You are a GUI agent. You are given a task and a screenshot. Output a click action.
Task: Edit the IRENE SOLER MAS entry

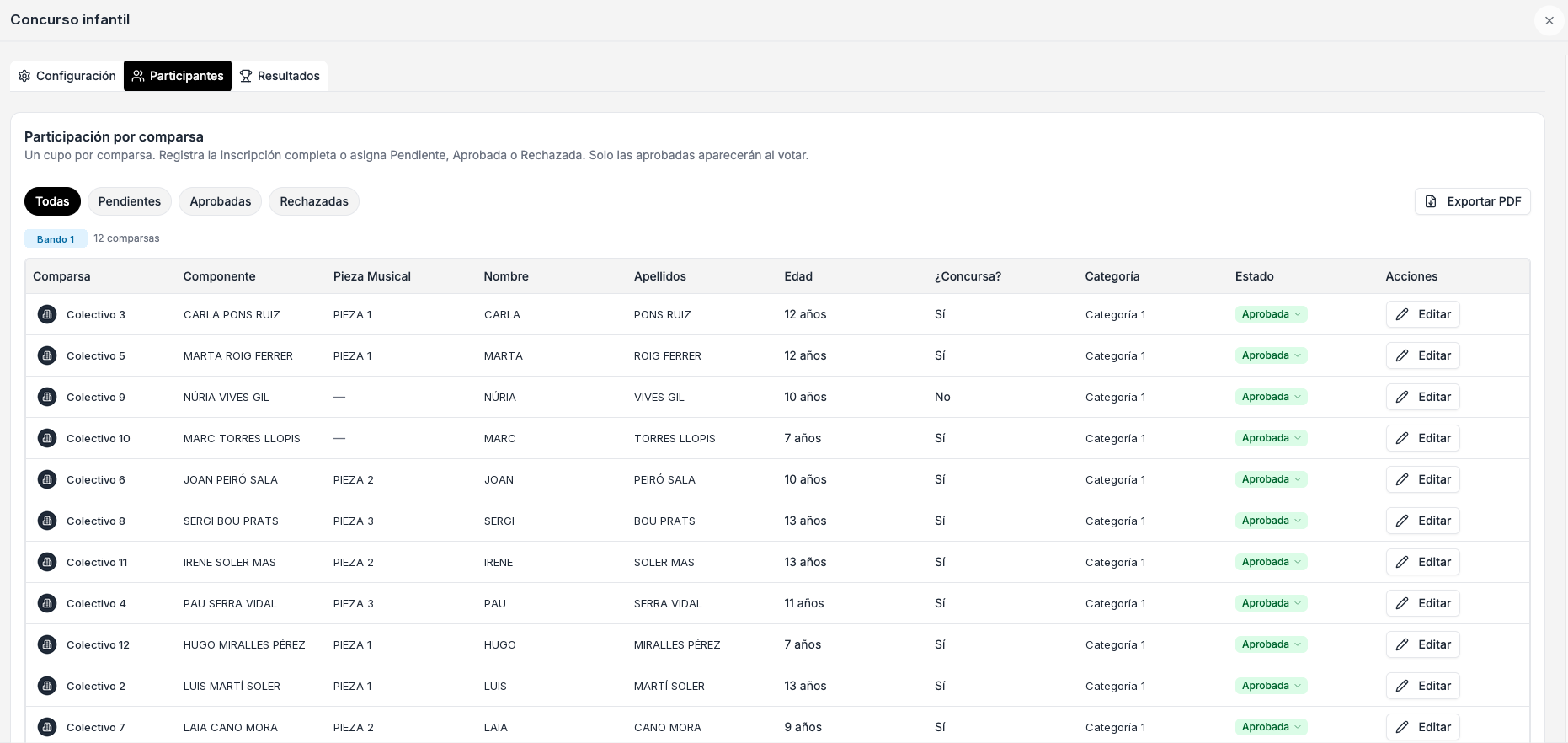pos(1422,562)
